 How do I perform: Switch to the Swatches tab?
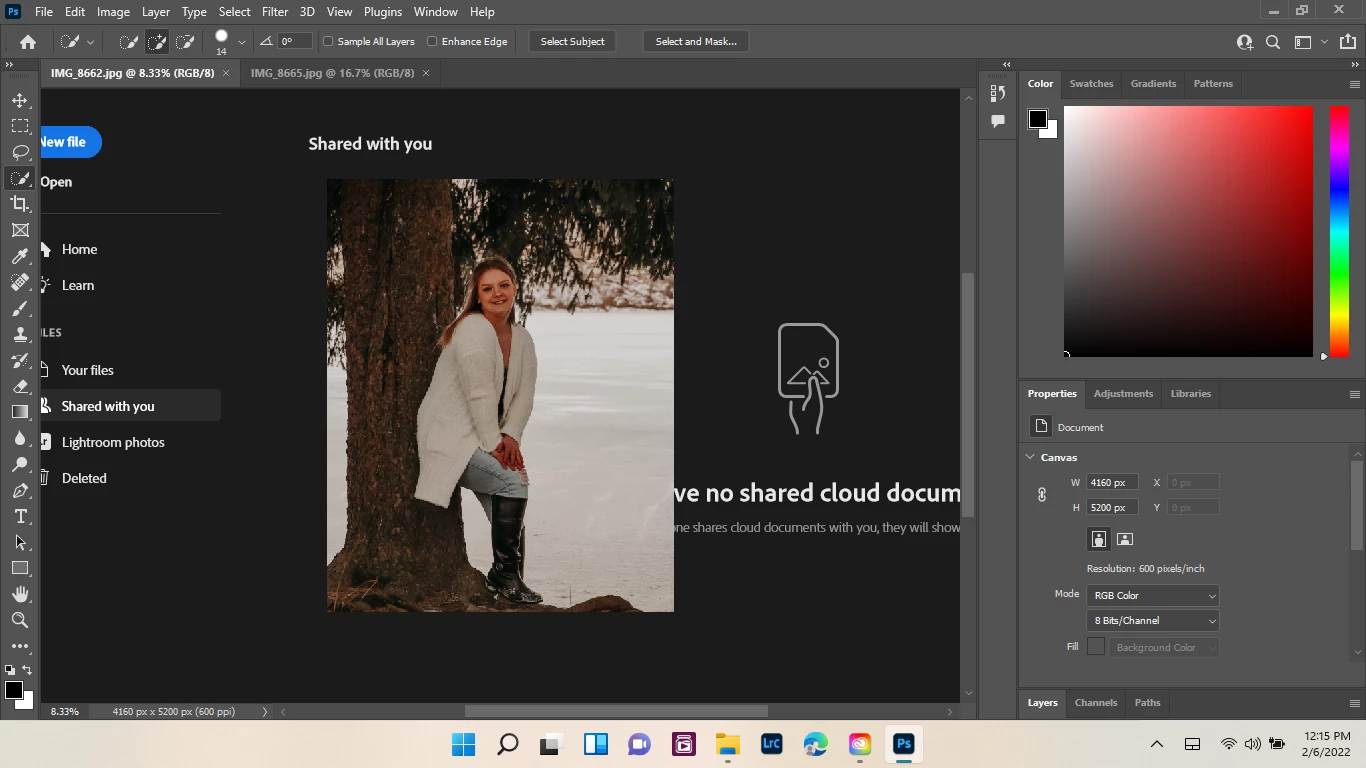(x=1091, y=84)
